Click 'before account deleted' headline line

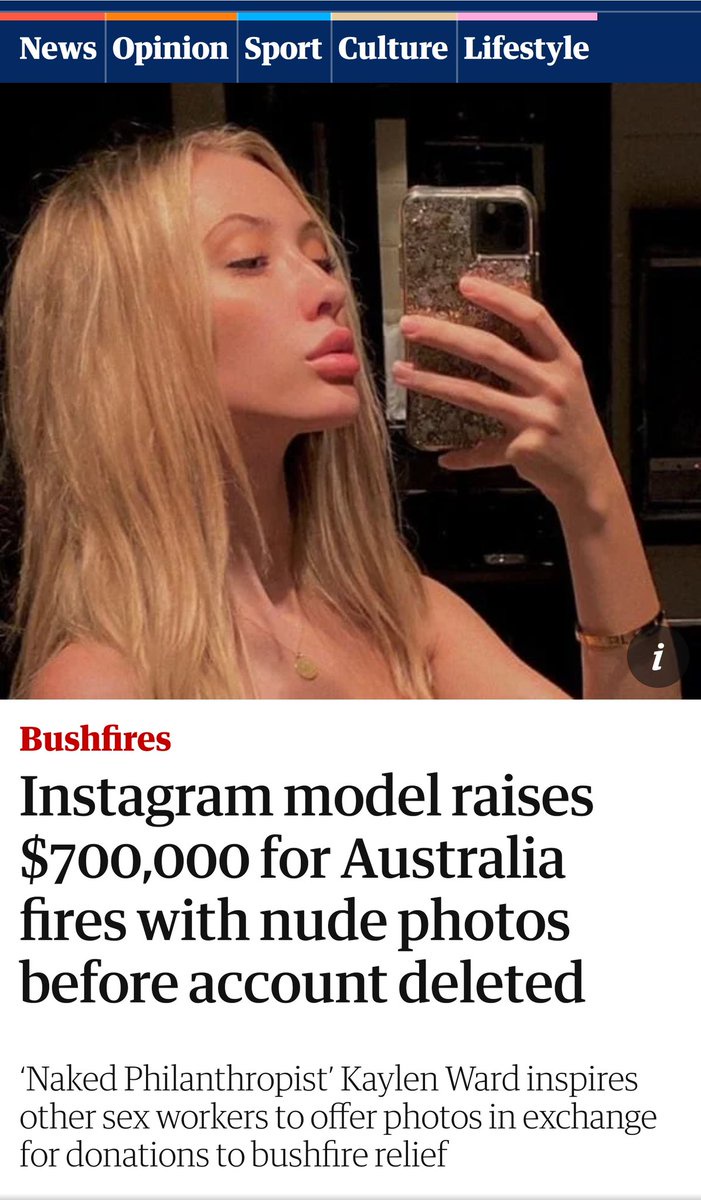pyautogui.click(x=302, y=983)
